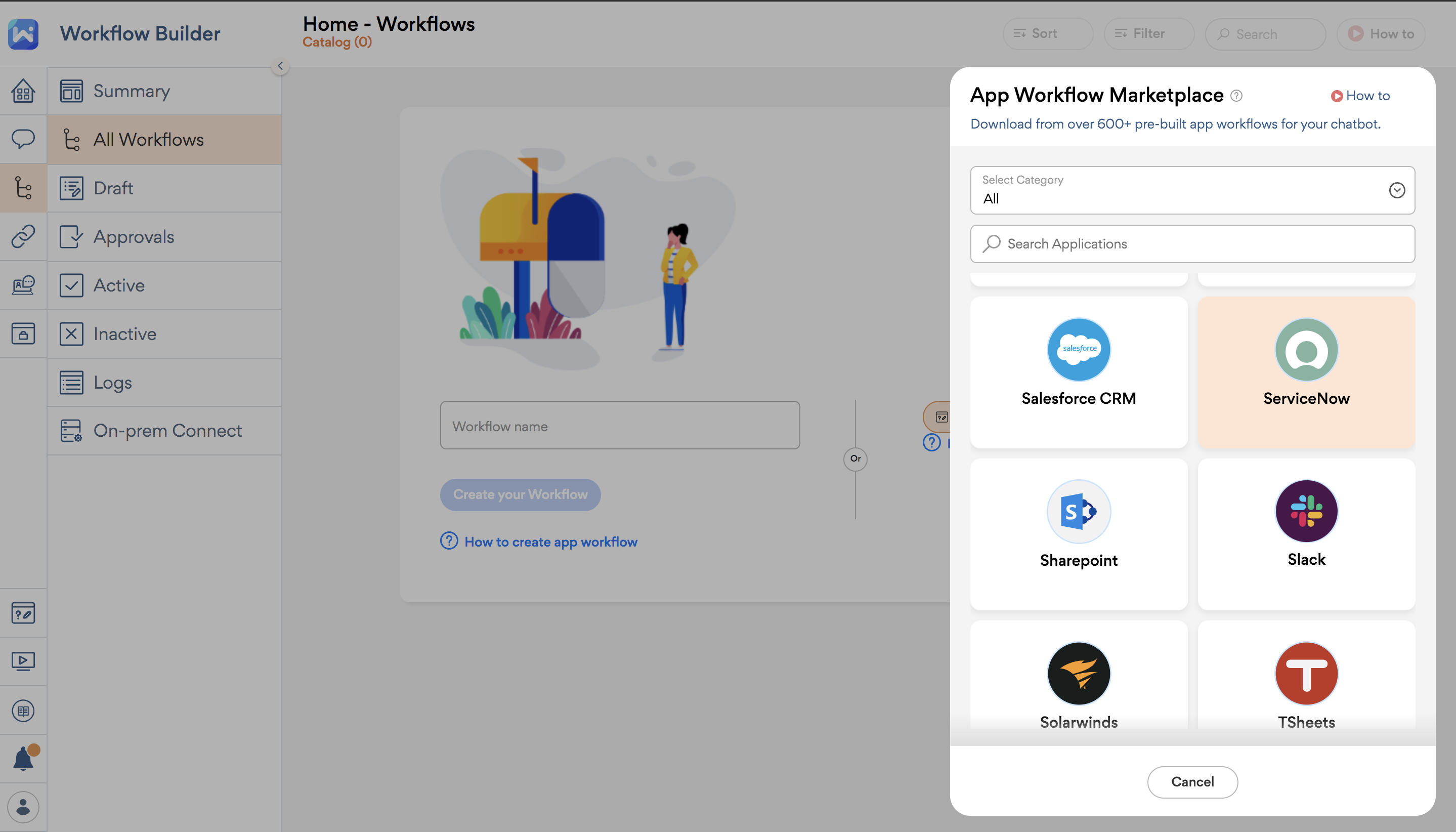Collapse the sidebar using chevron arrow
The height and width of the screenshot is (832, 1456).
click(x=280, y=66)
